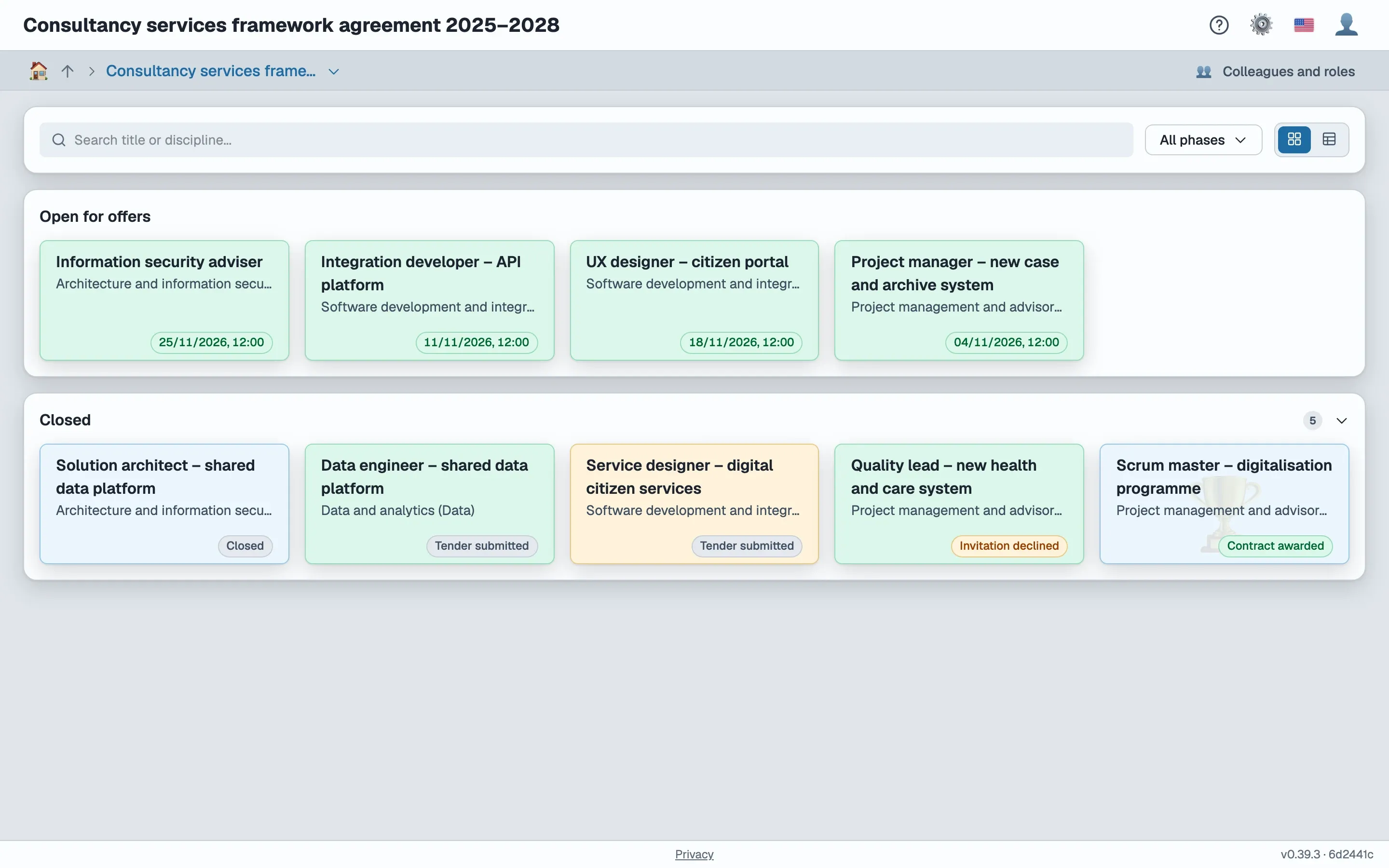
Task: Open settings gear icon
Action: (1261, 25)
